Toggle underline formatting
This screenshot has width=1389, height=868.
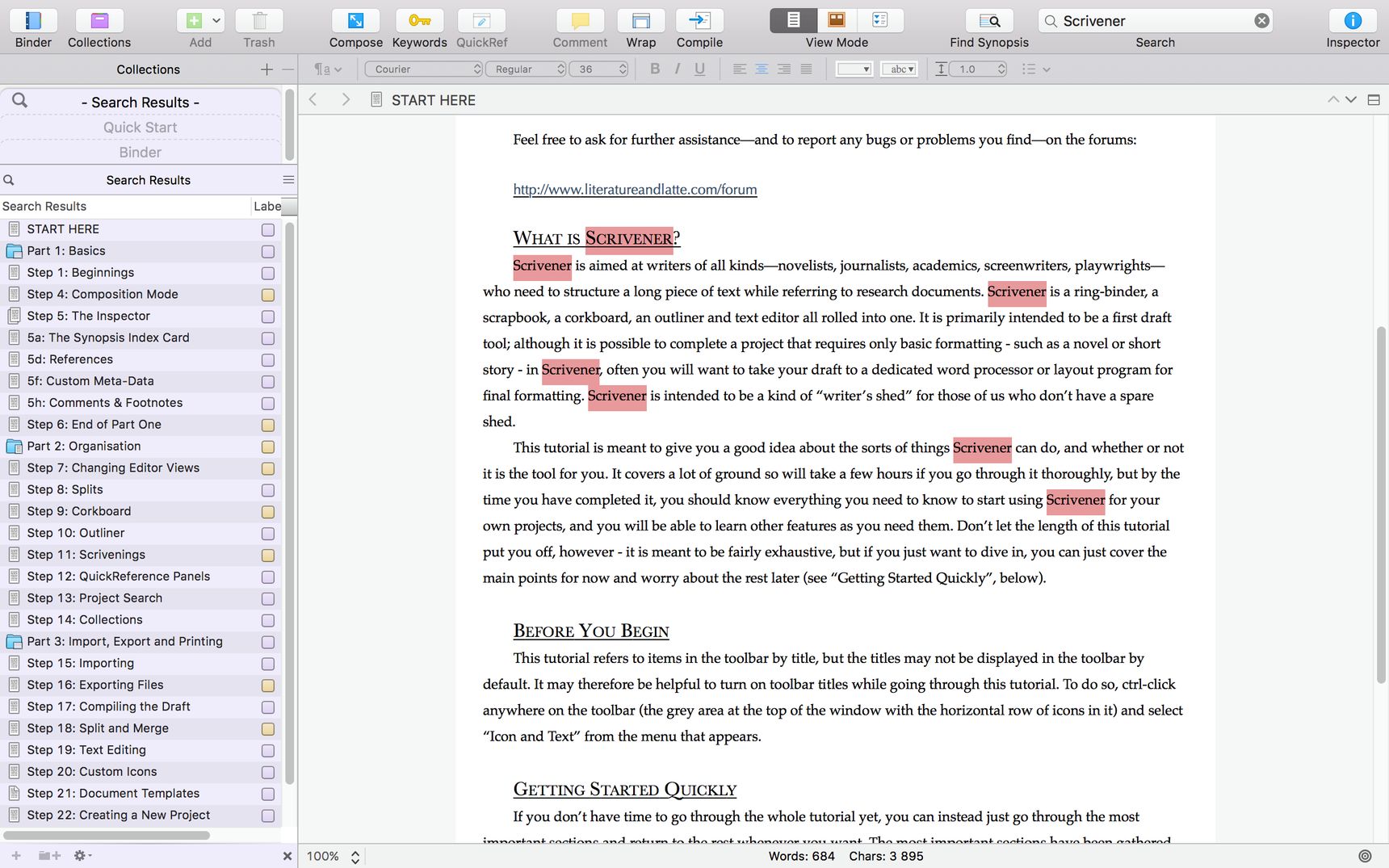[700, 69]
